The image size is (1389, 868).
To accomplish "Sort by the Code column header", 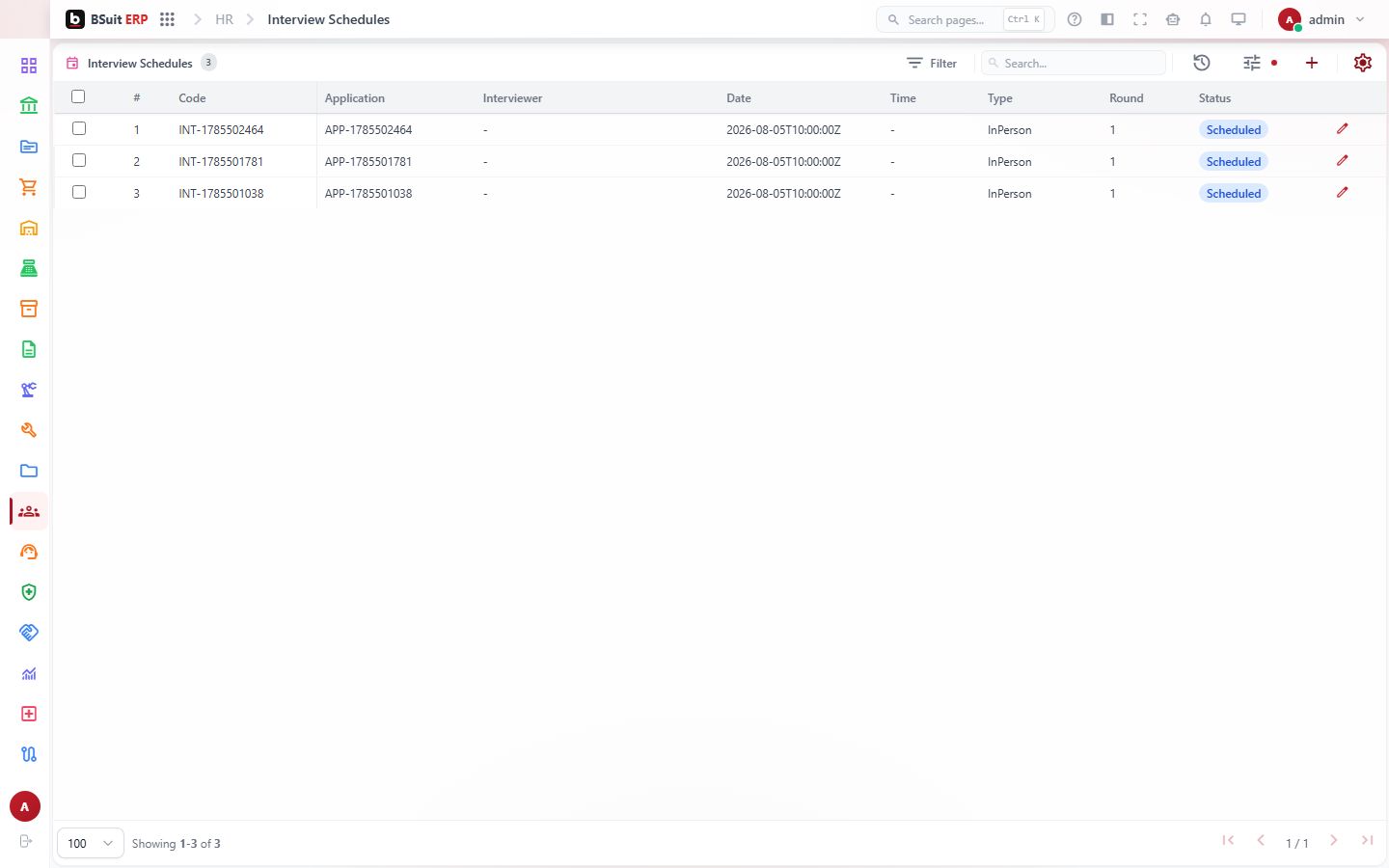I will pyautogui.click(x=192, y=98).
